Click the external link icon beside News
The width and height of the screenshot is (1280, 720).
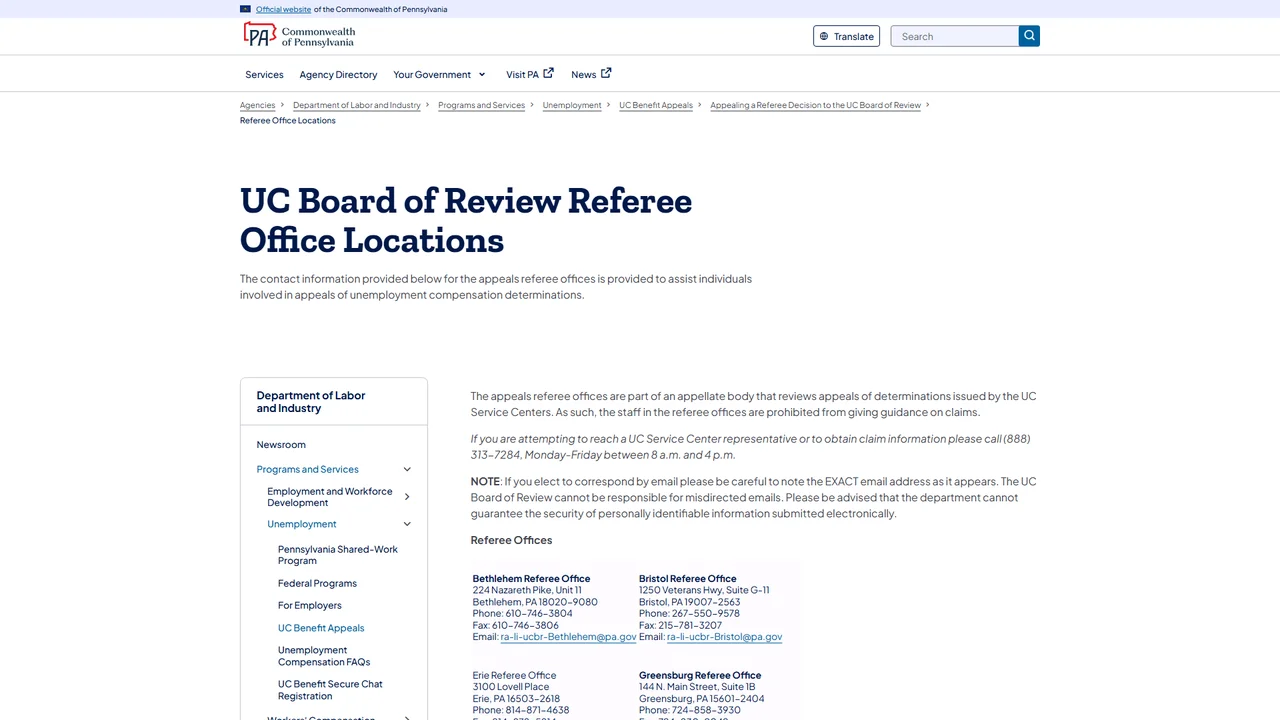tap(606, 73)
